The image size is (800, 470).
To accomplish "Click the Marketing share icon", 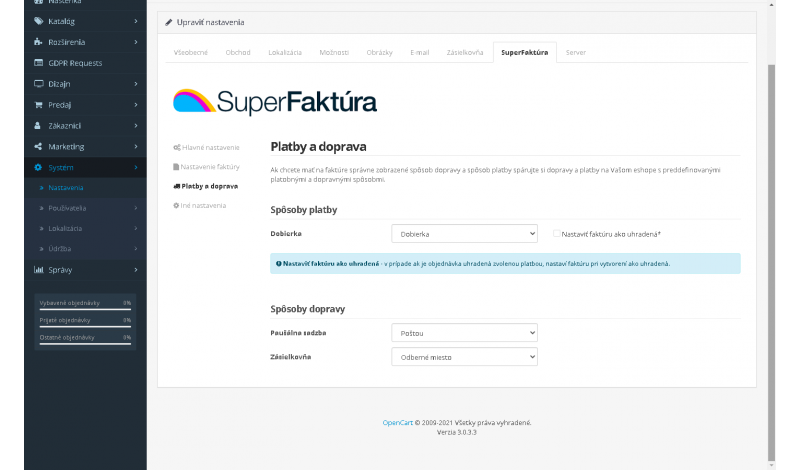I will pos(38,146).
